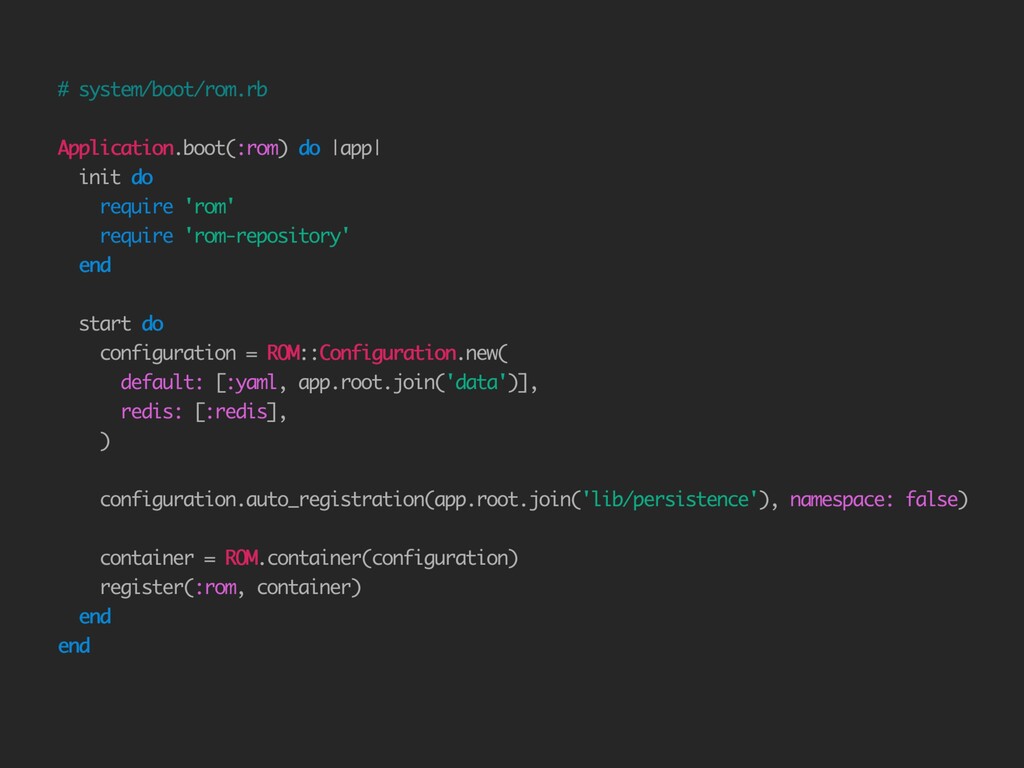Click the 'false' value

click(931, 500)
